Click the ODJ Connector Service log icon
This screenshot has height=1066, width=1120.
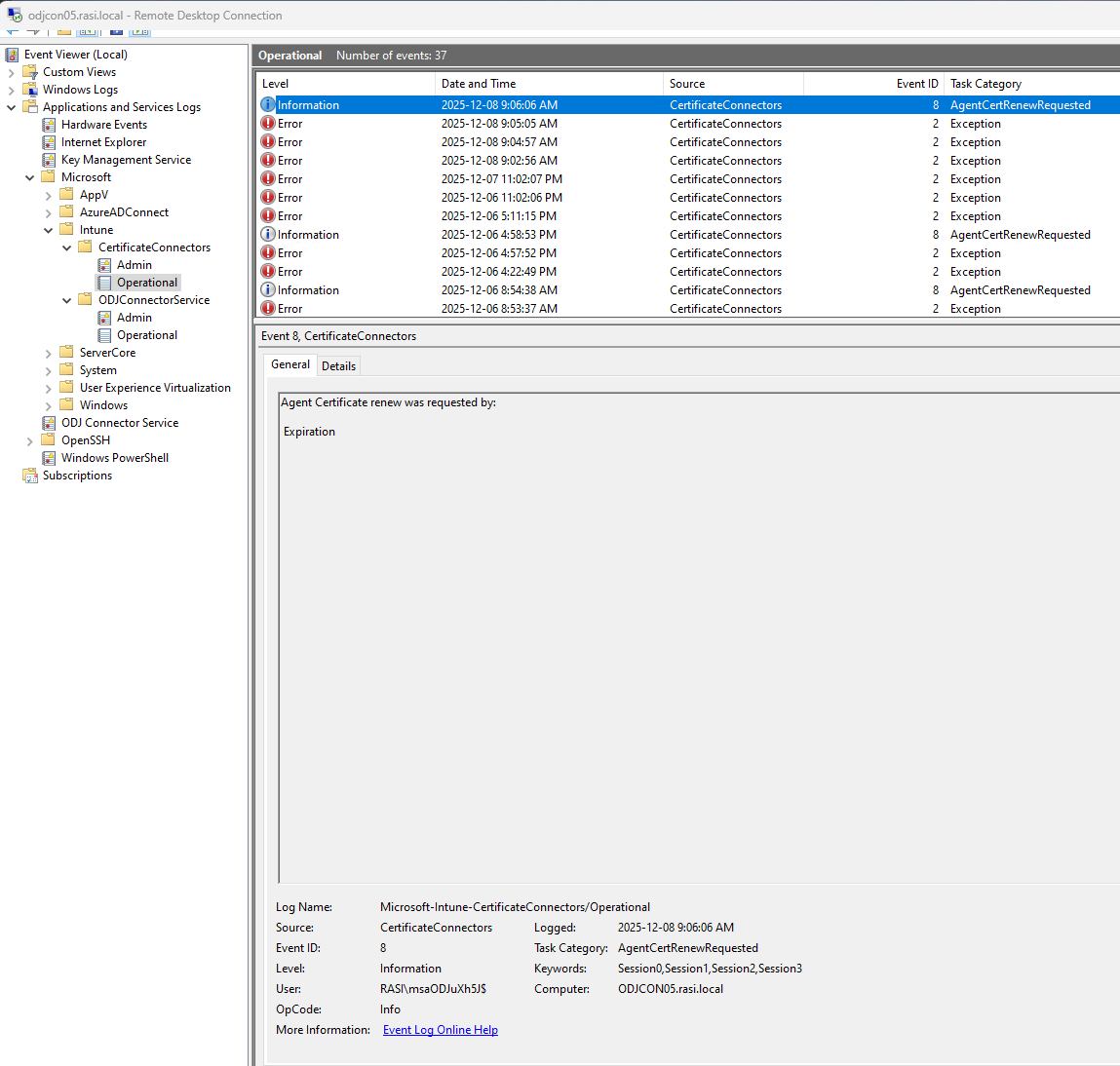(x=49, y=423)
